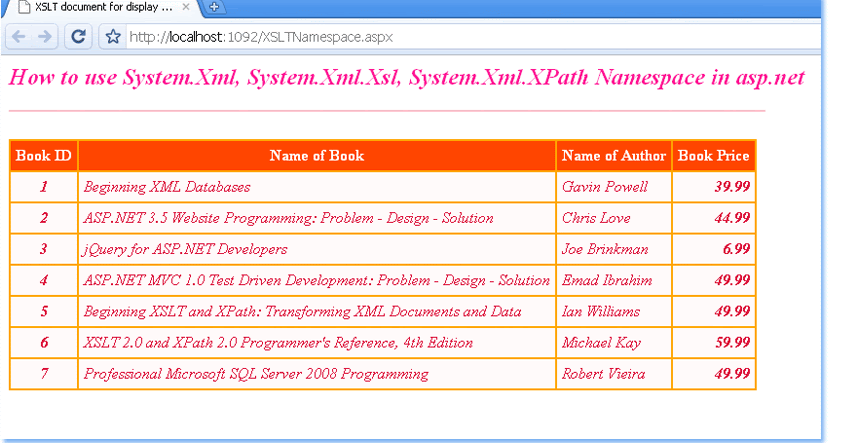Select the book title 'Beginning XML Databases'

(x=167, y=187)
